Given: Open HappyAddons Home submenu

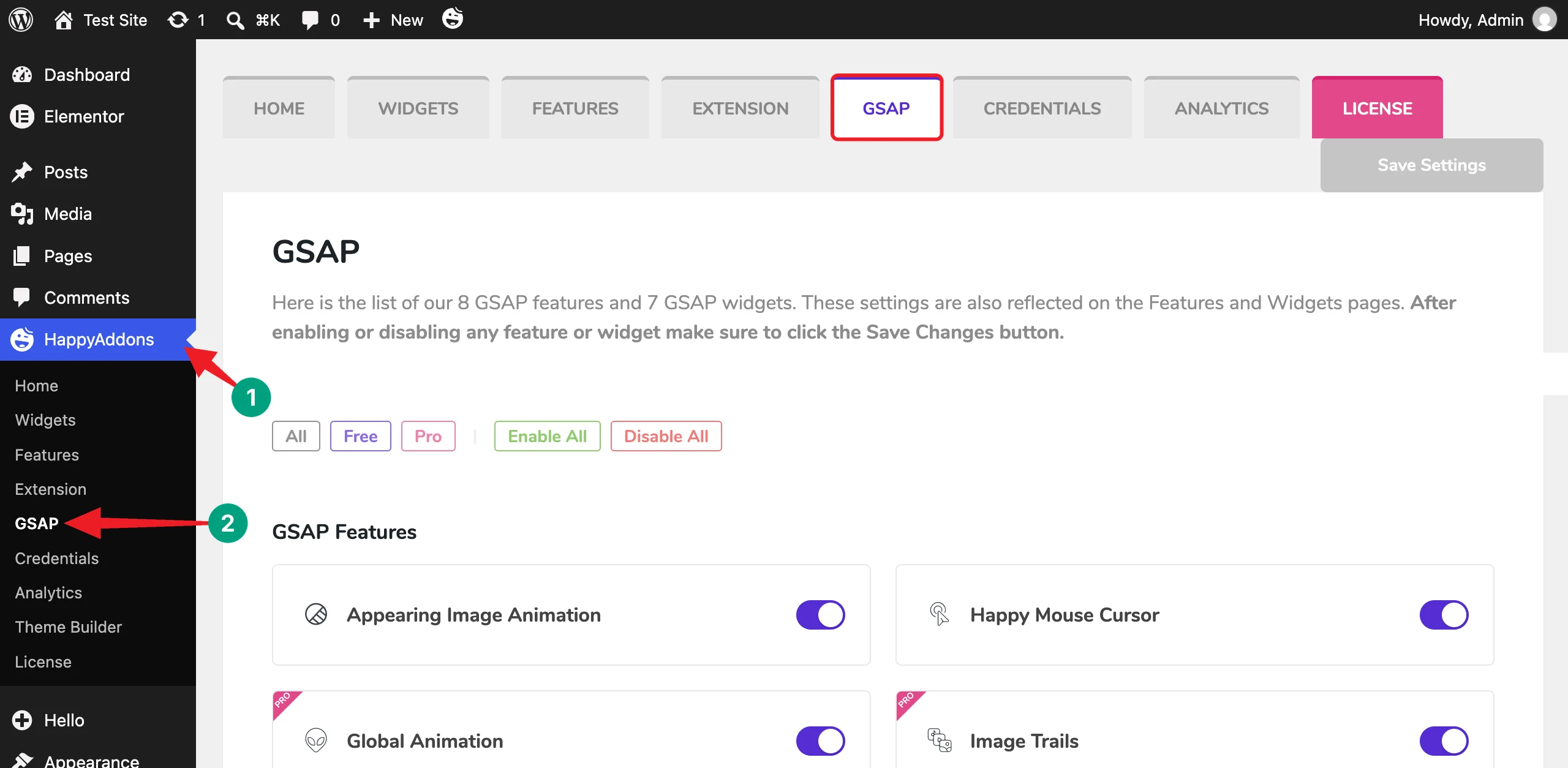Looking at the screenshot, I should 37,386.
